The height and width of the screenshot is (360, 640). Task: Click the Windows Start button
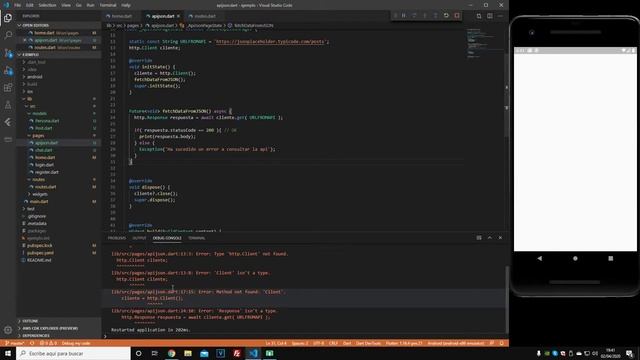click(x=8, y=353)
